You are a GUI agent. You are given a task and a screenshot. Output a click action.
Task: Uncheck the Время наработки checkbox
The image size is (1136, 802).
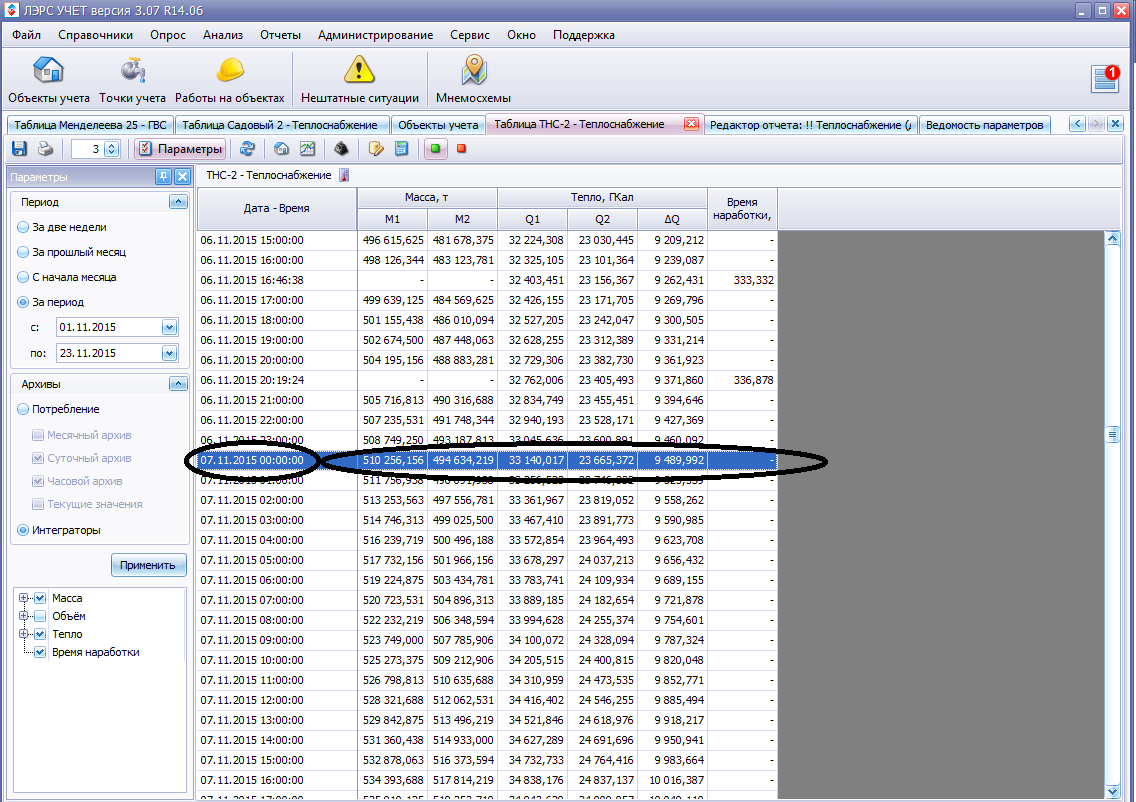tap(41, 652)
